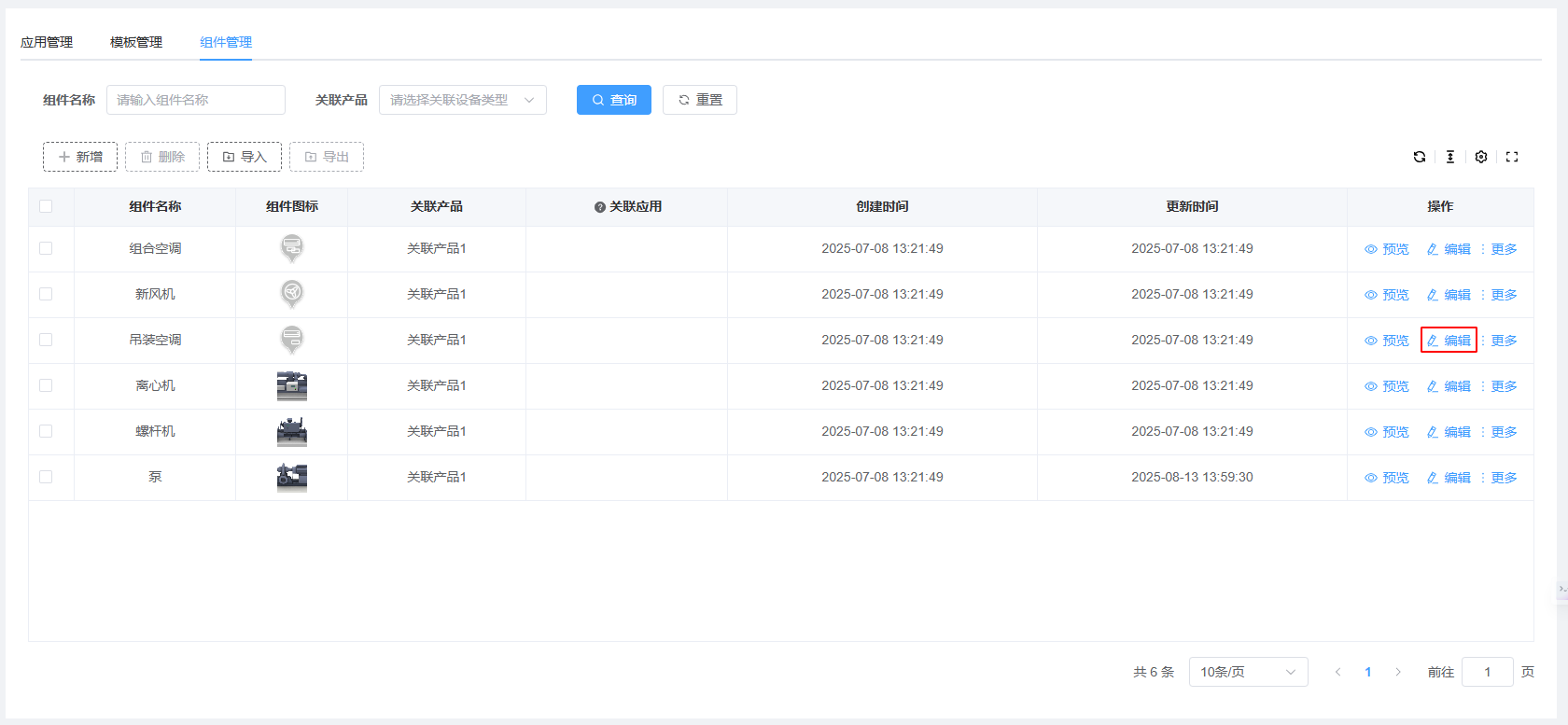The width and height of the screenshot is (1568, 725).
Task: Check the 离心机 row checkbox
Action: click(46, 385)
